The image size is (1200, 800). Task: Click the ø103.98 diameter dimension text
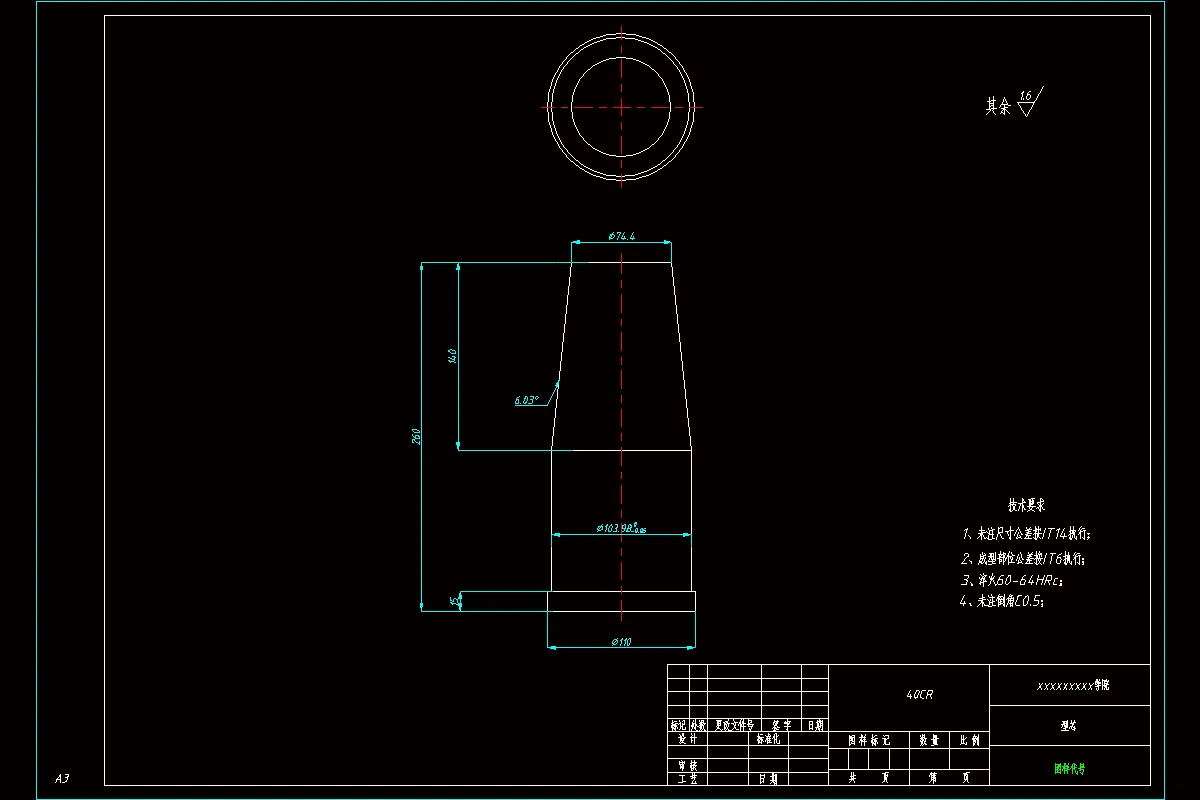(621, 528)
